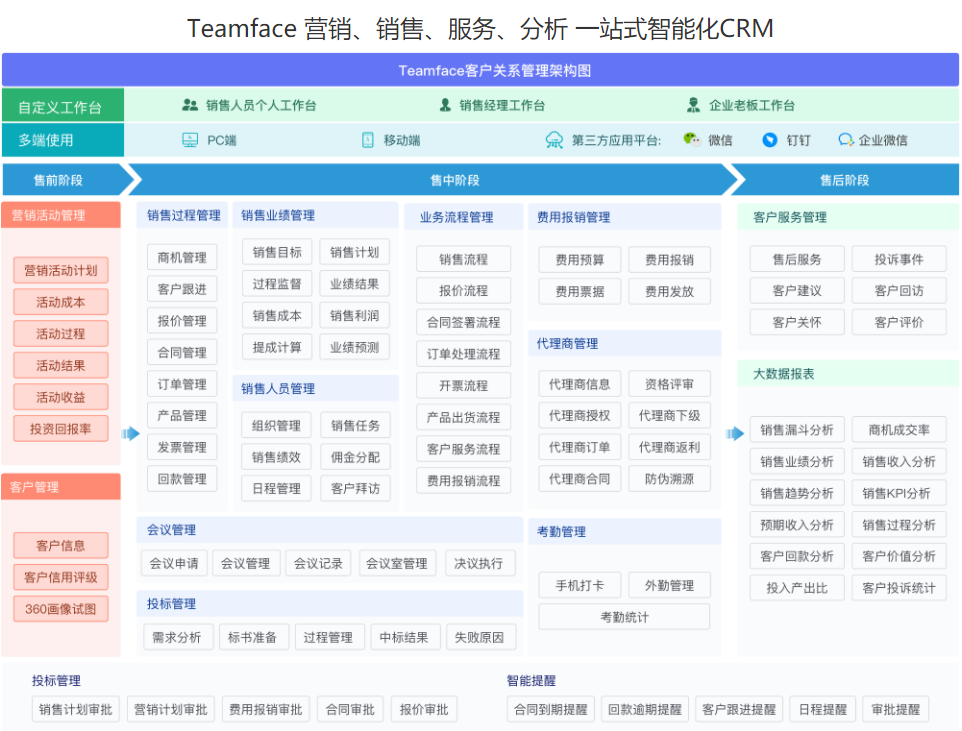Select the 代理商授权 box
Screen dimensions: 962x731
click(x=580, y=416)
